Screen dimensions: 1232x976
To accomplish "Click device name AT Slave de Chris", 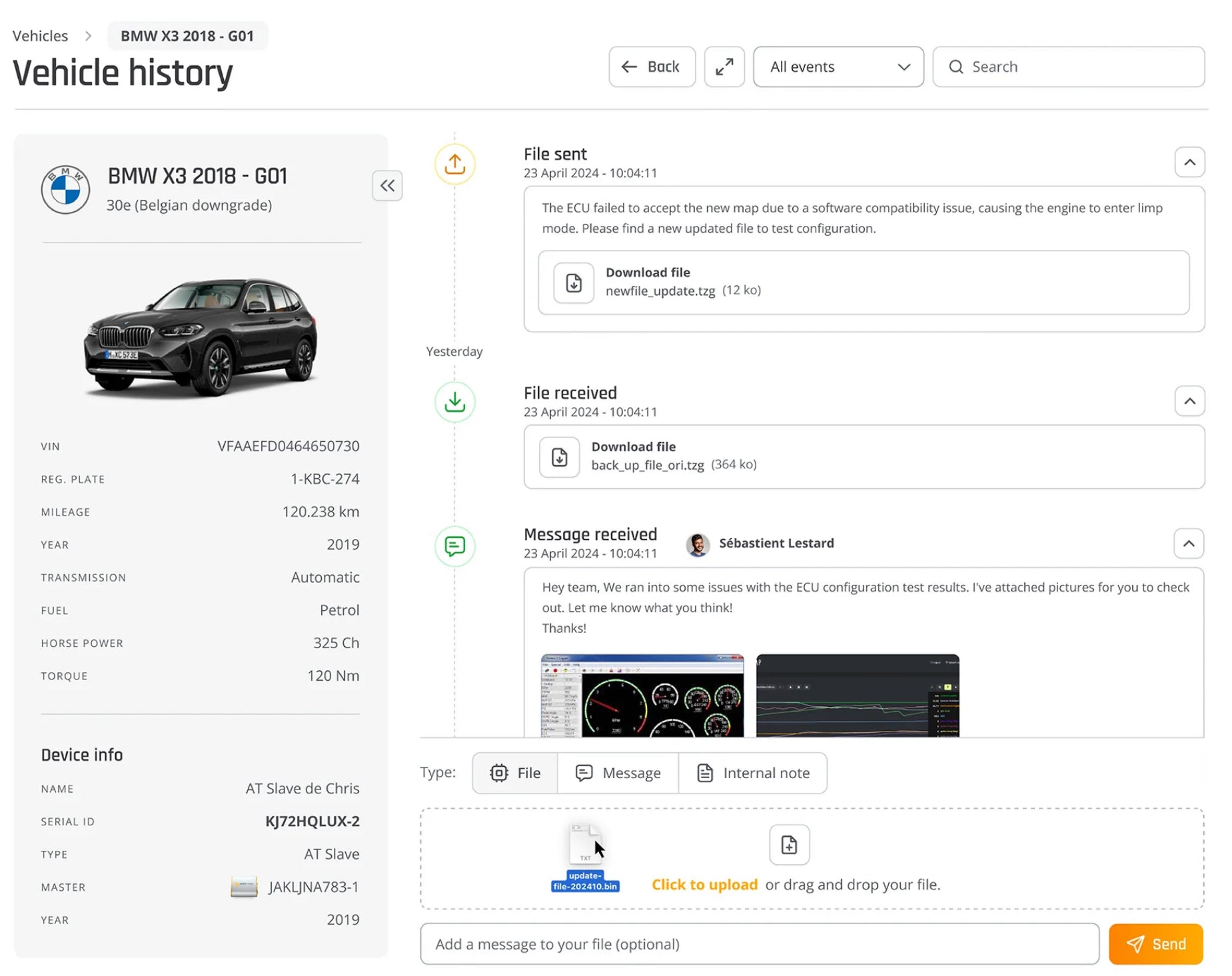I will 303,788.
